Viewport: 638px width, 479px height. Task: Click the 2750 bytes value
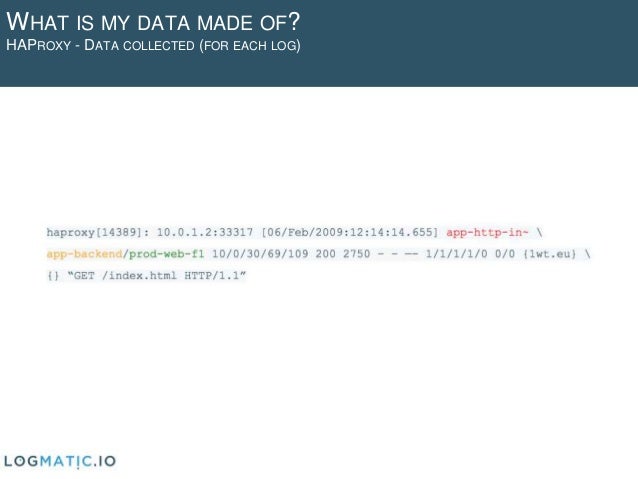(356, 254)
